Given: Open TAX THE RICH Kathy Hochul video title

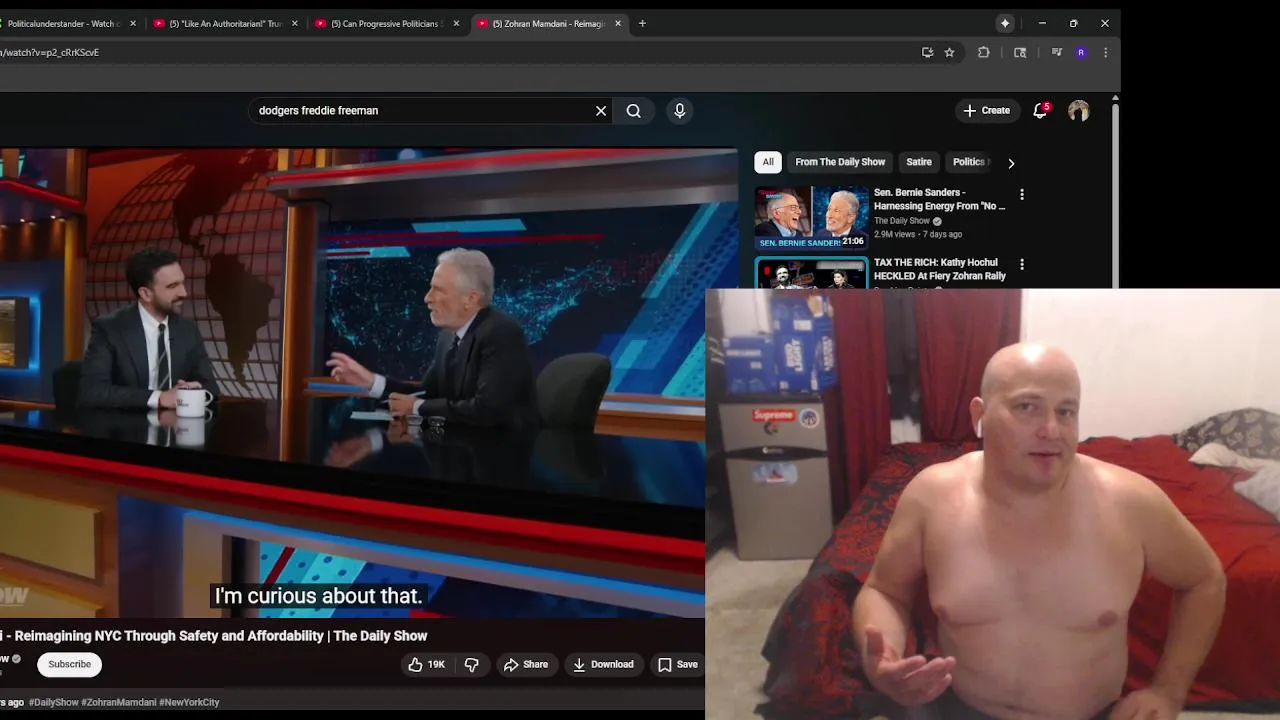Looking at the screenshot, I should [x=940, y=269].
